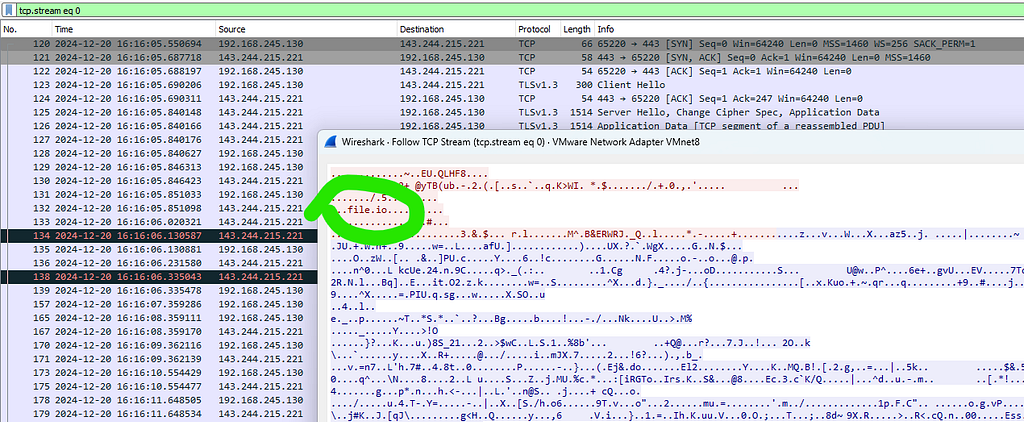This screenshot has width=1024, height=422.
Task: Select packet 139 in the list
Action: click(157, 291)
